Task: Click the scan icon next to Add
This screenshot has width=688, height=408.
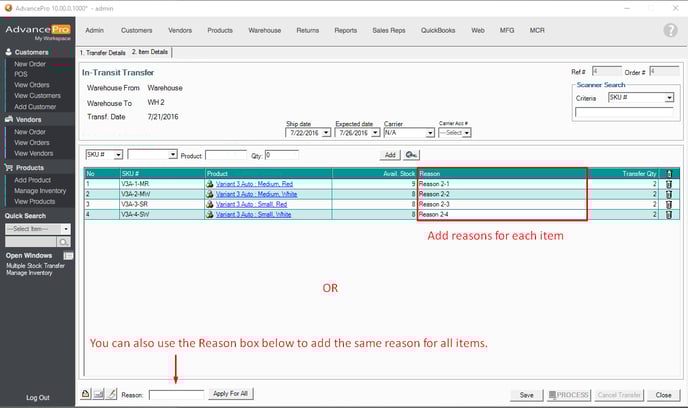Action: (412, 155)
